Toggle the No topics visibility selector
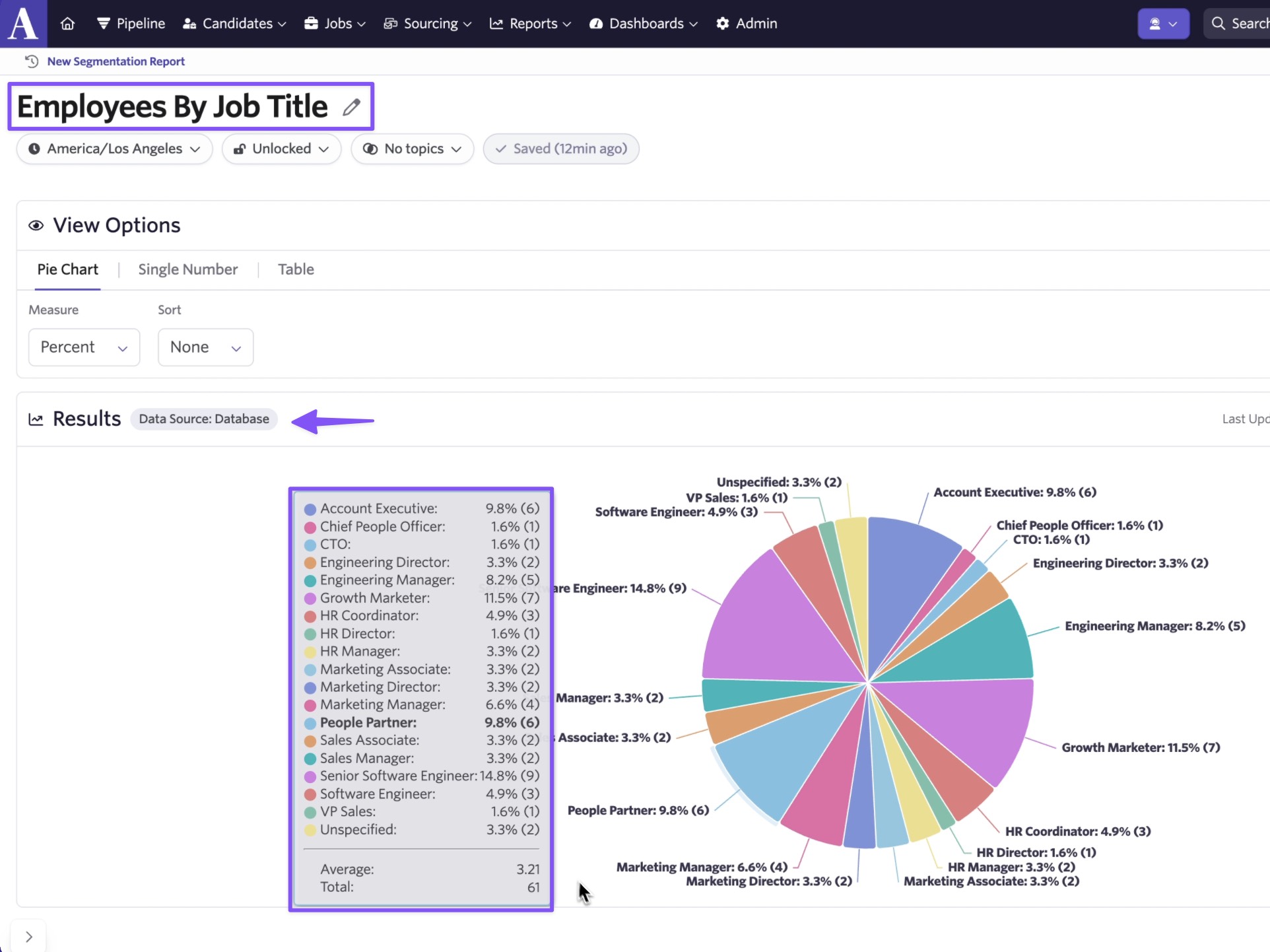Viewport: 1270px width, 952px height. tap(413, 149)
